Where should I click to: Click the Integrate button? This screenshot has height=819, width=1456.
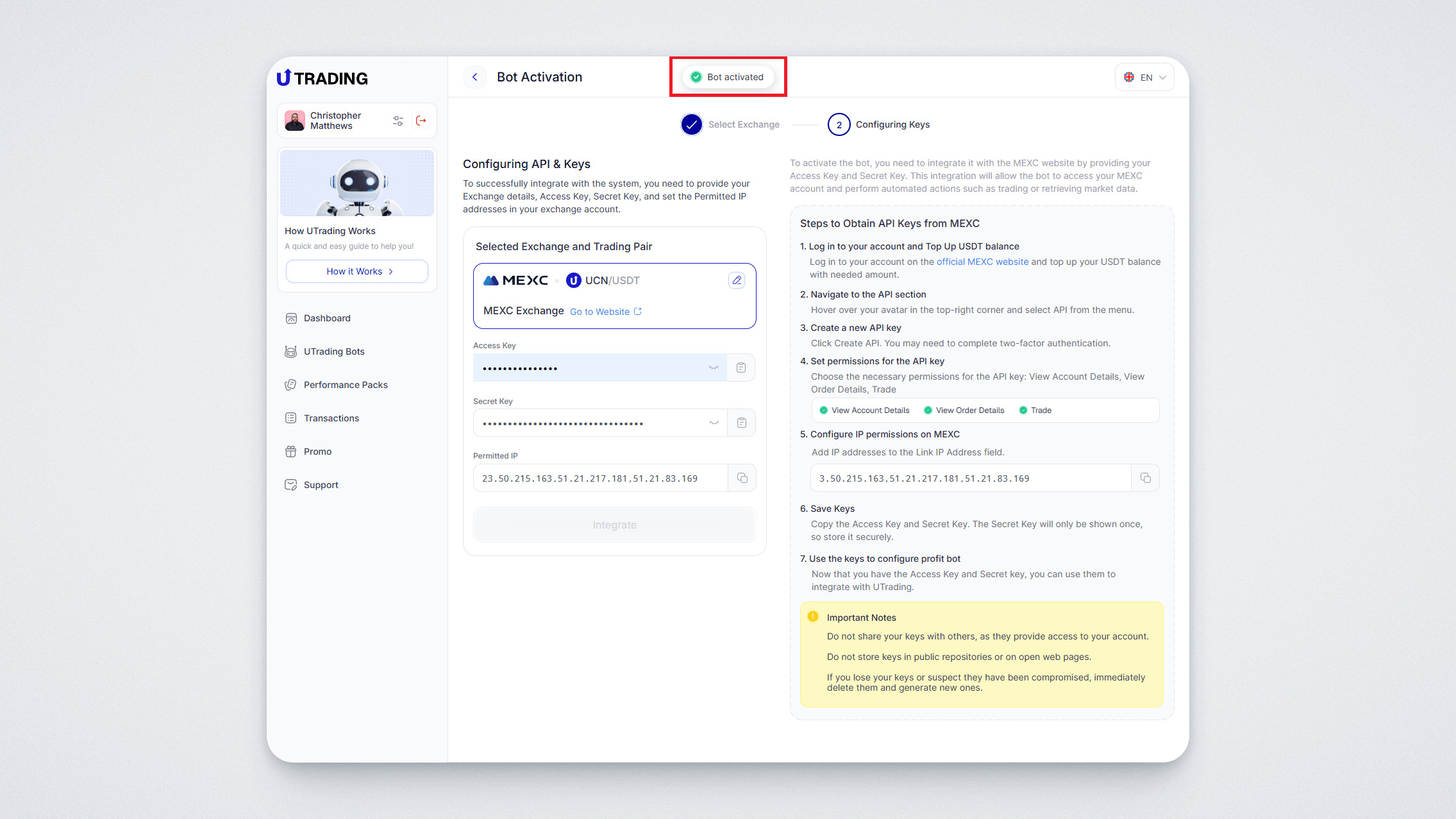pyautogui.click(x=614, y=525)
